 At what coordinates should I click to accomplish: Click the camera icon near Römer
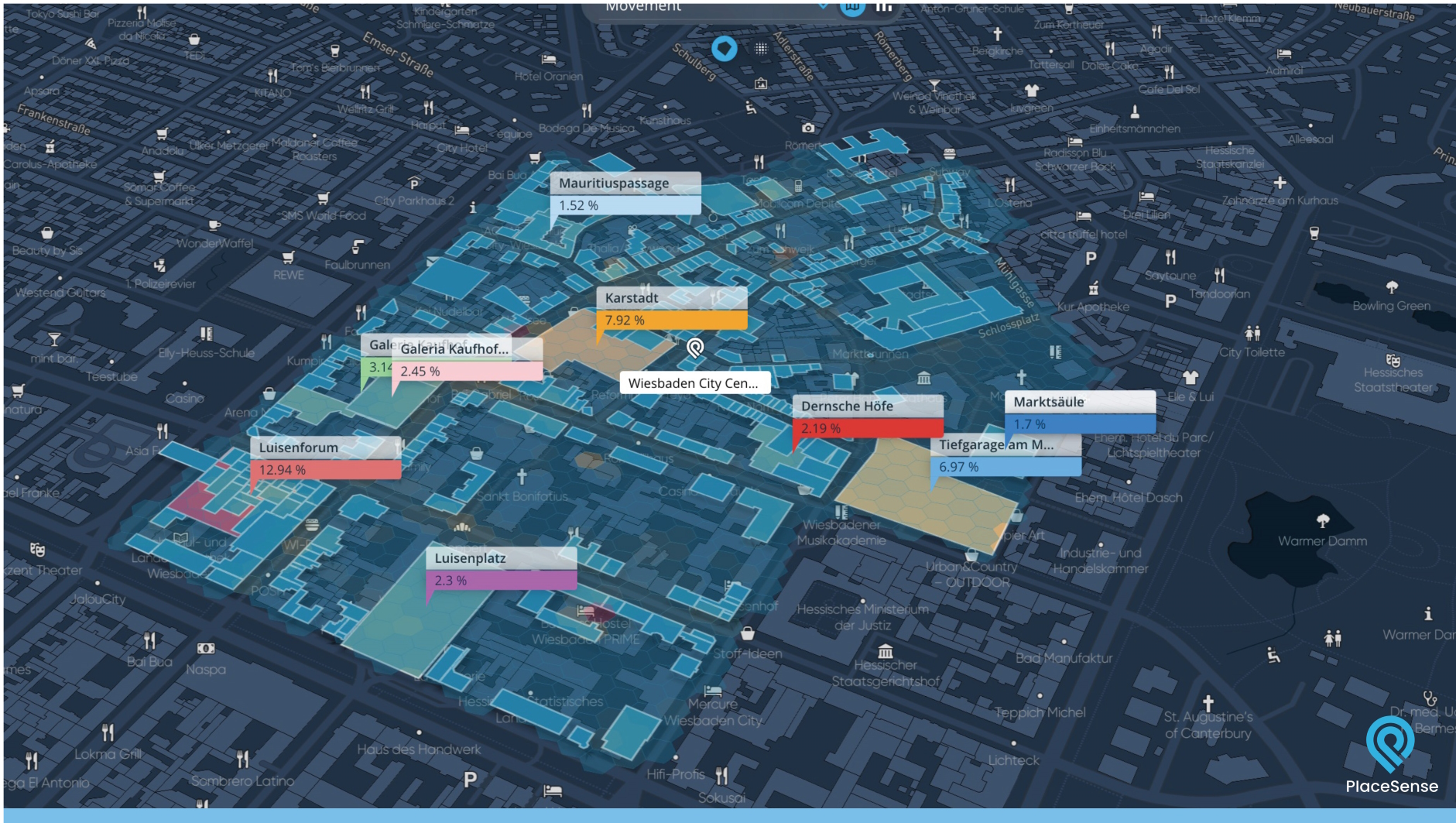[x=808, y=128]
